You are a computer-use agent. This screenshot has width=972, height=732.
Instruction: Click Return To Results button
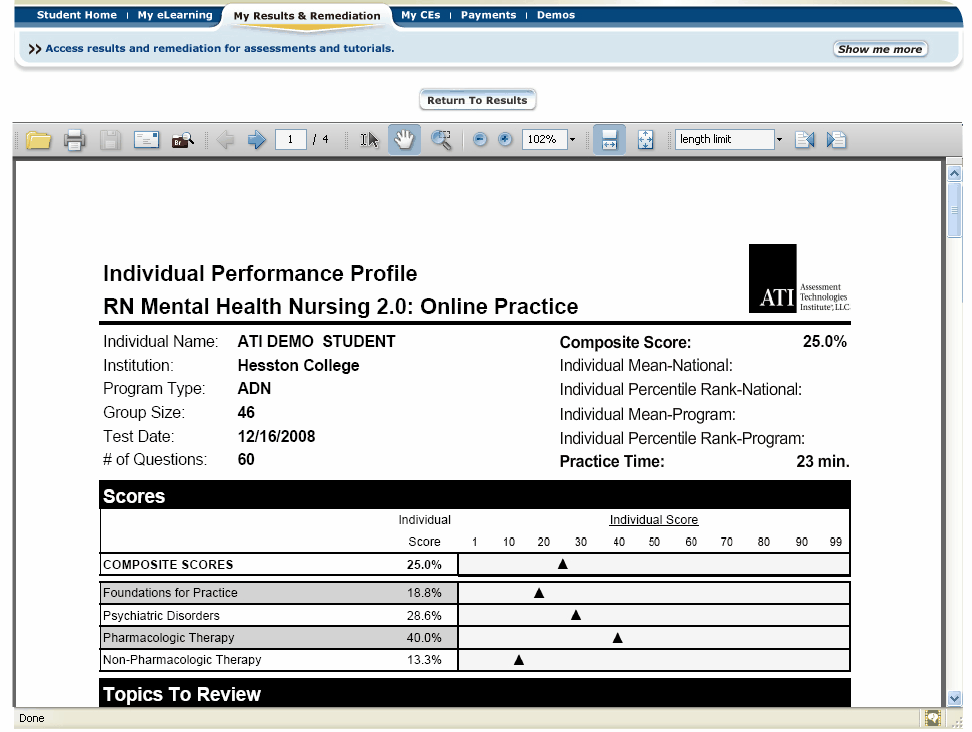pyautogui.click(x=477, y=100)
